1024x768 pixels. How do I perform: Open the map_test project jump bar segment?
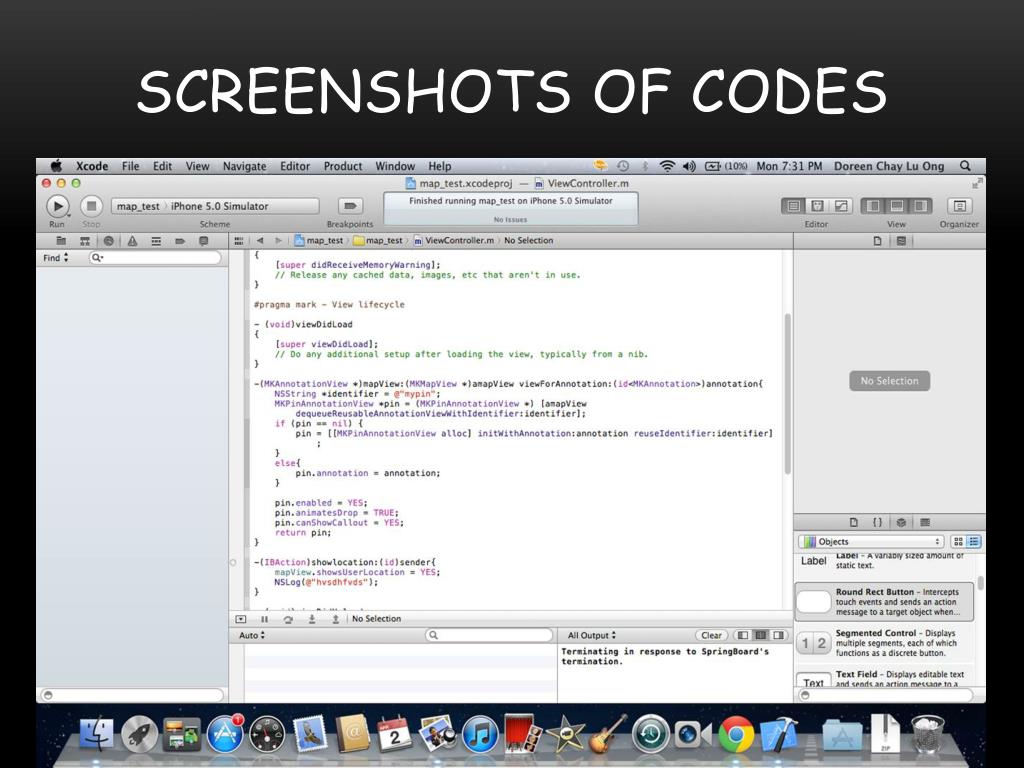pos(319,241)
